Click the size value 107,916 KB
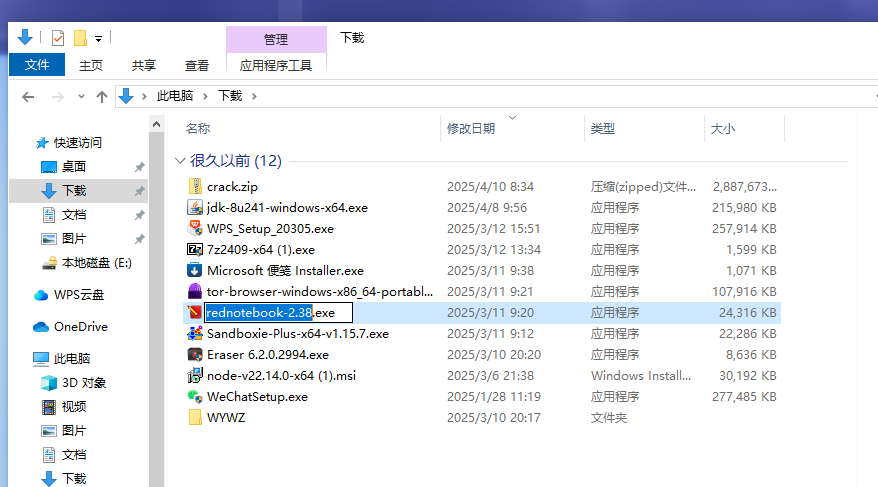 (x=744, y=292)
